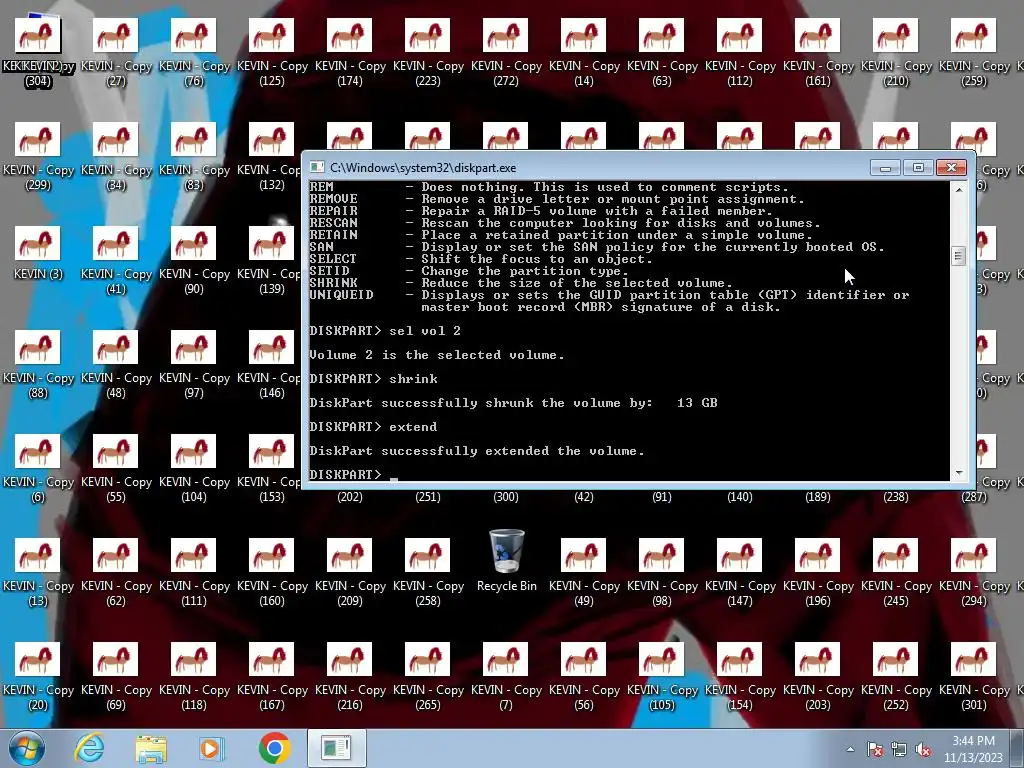
Task: Open Windows Explorer folder on taskbar
Action: [x=151, y=748]
